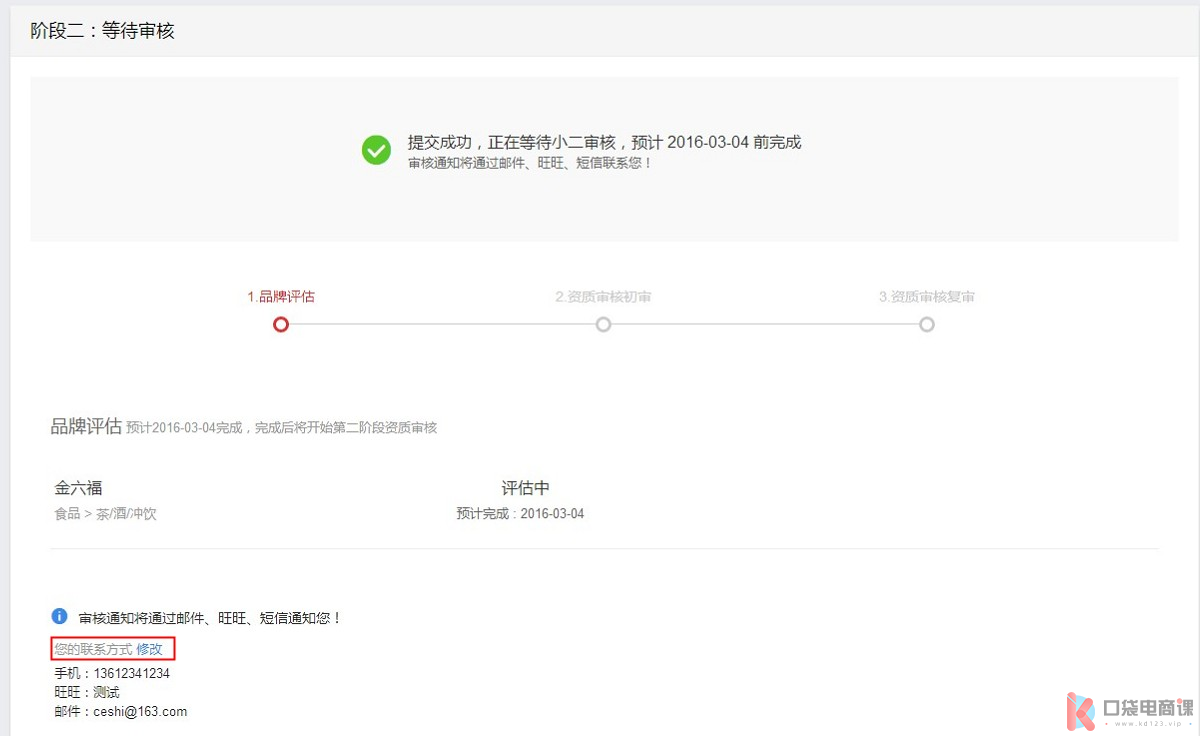This screenshot has width=1200, height=736.
Task: Click the gray step circle under 2.资质审核初审
Action: click(x=603, y=324)
